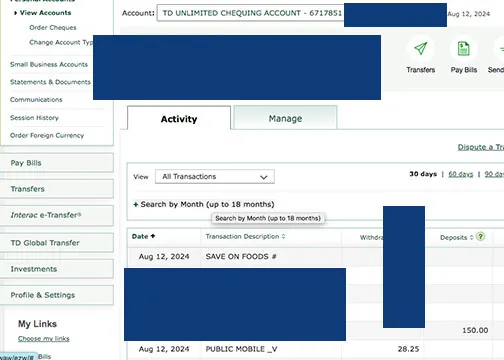Open Change Account Type link
504x360 pixels.
coord(61,42)
